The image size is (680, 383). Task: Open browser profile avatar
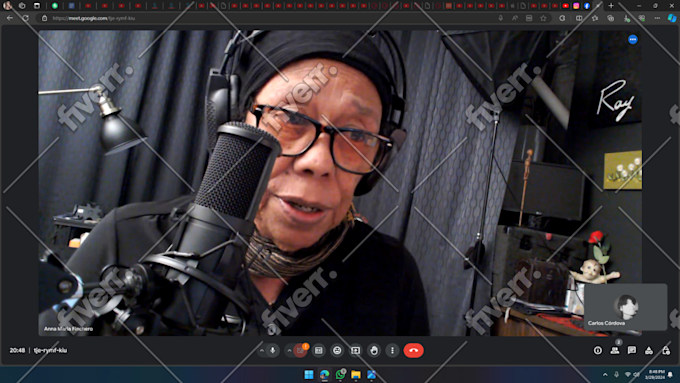coord(7,6)
